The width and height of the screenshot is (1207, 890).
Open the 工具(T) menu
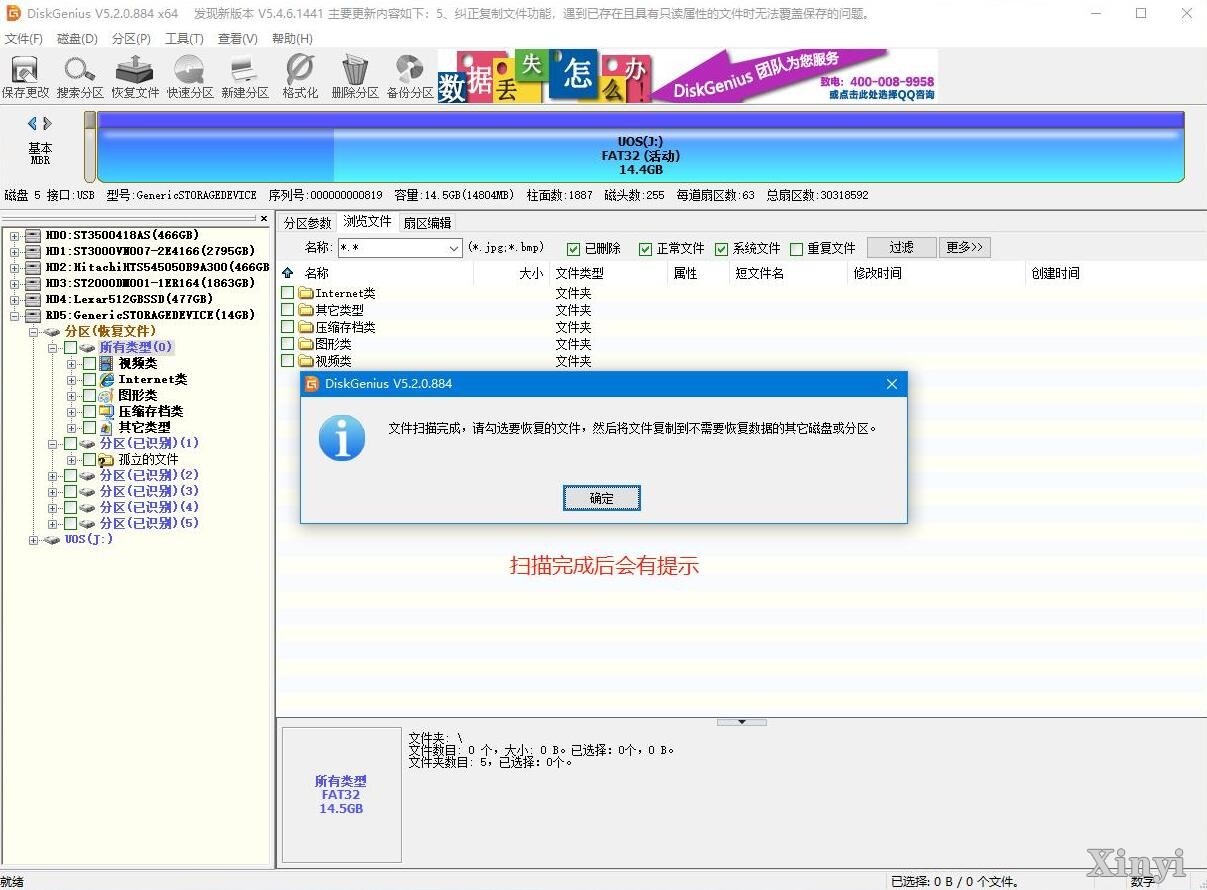pyautogui.click(x=184, y=39)
